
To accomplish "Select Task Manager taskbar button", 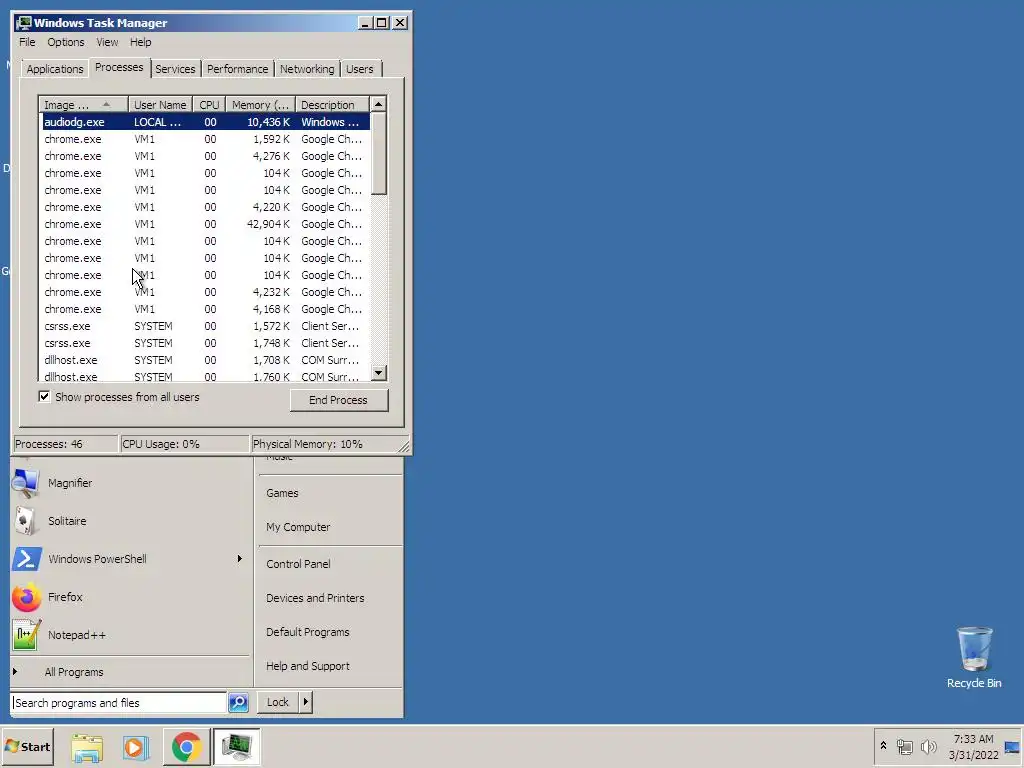I will 236,747.
